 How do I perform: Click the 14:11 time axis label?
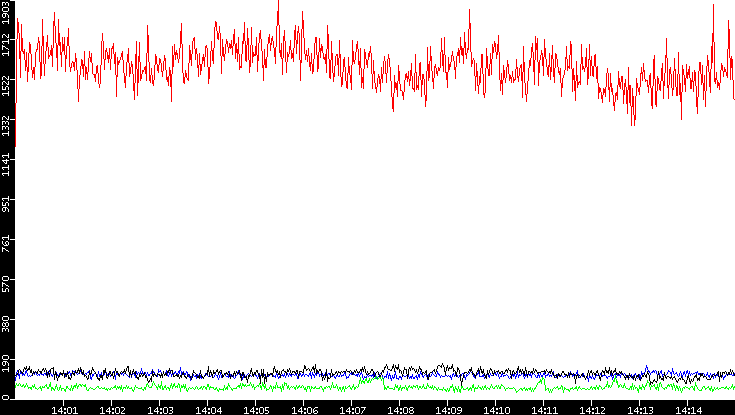[x=544, y=411]
